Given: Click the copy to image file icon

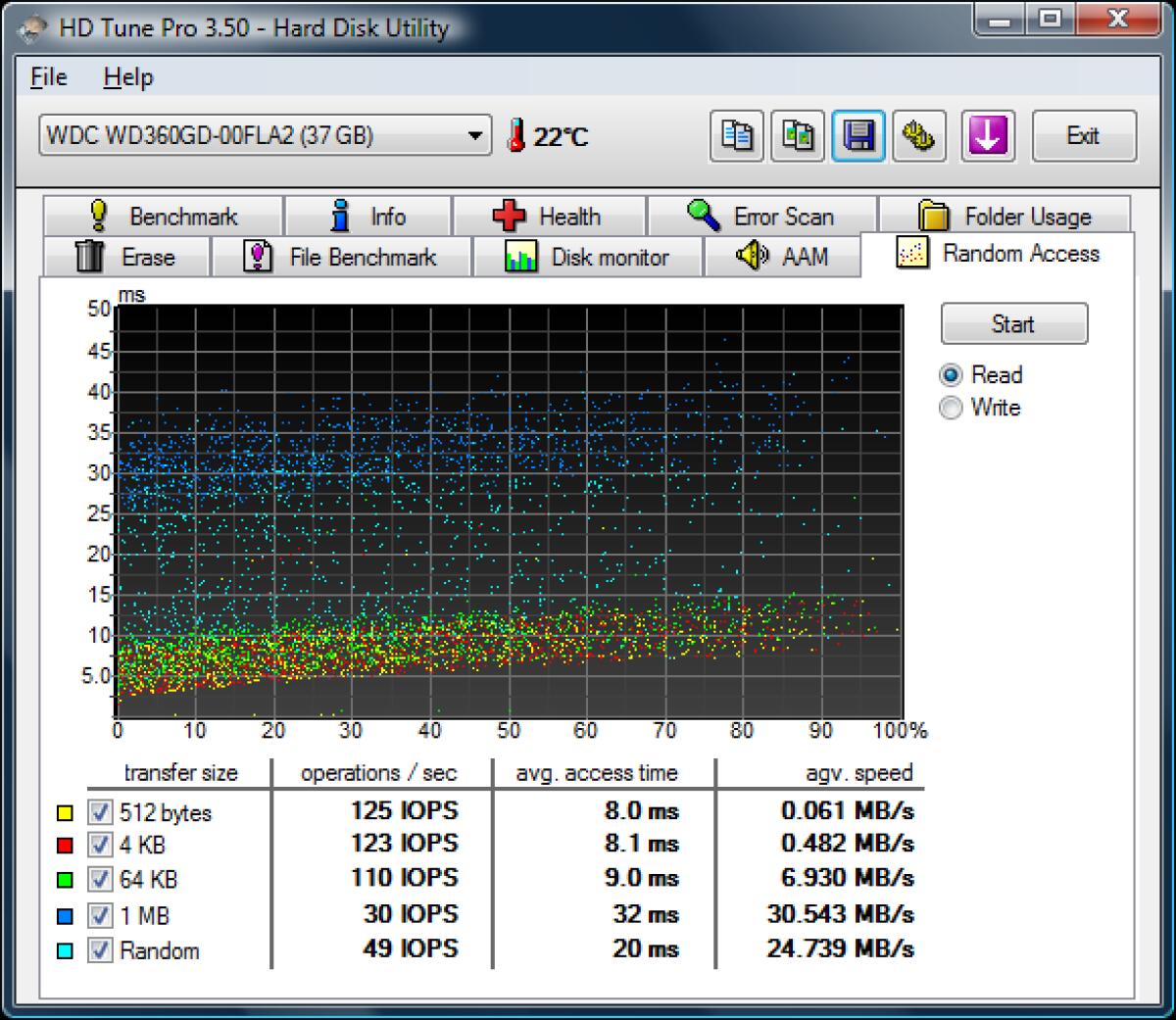Looking at the screenshot, I should pos(797,136).
